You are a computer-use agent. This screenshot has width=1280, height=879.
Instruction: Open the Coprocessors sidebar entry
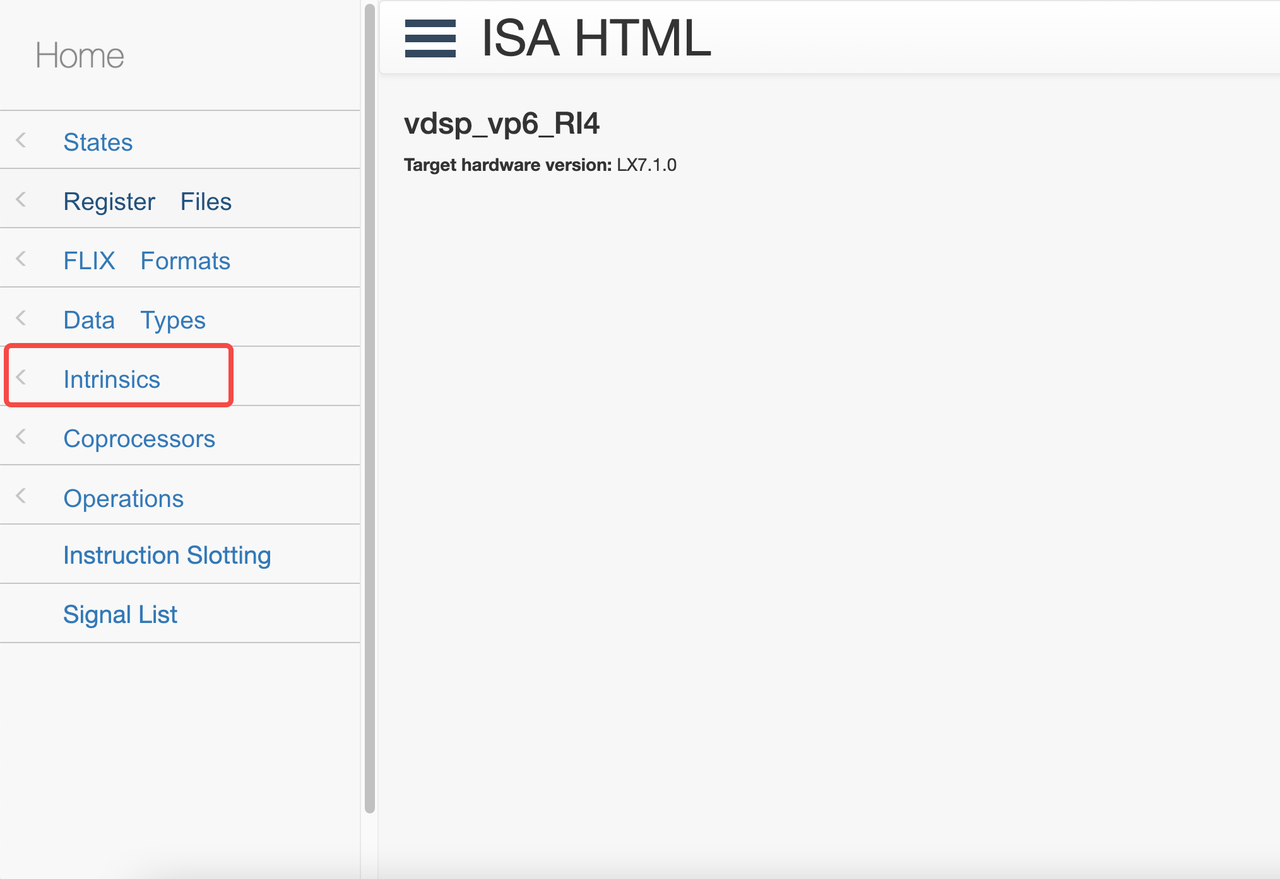click(139, 439)
